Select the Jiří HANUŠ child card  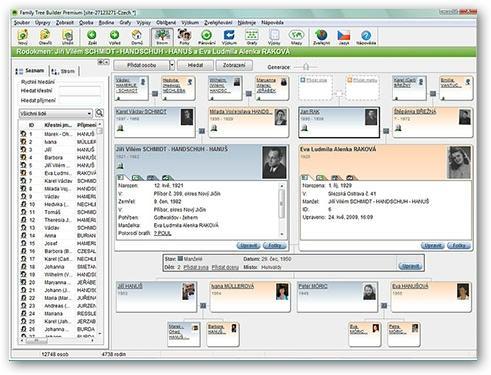tap(157, 297)
